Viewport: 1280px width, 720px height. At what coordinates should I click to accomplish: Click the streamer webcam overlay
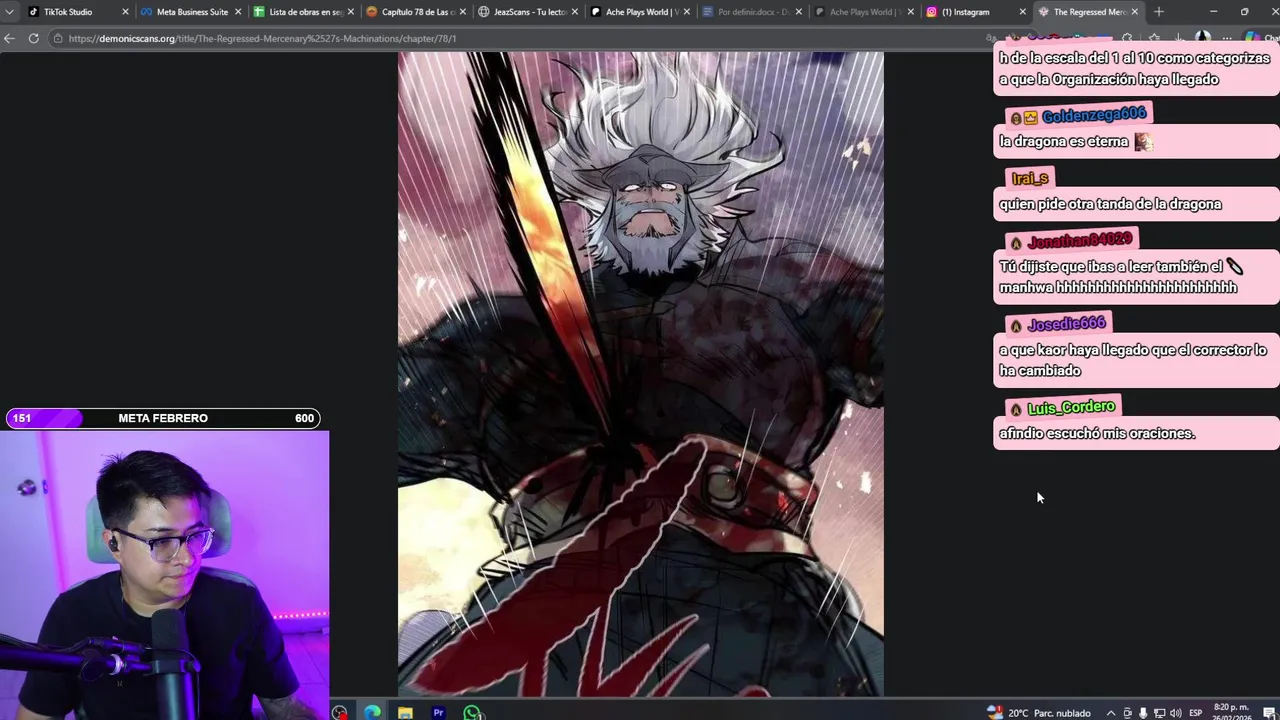pyautogui.click(x=164, y=575)
